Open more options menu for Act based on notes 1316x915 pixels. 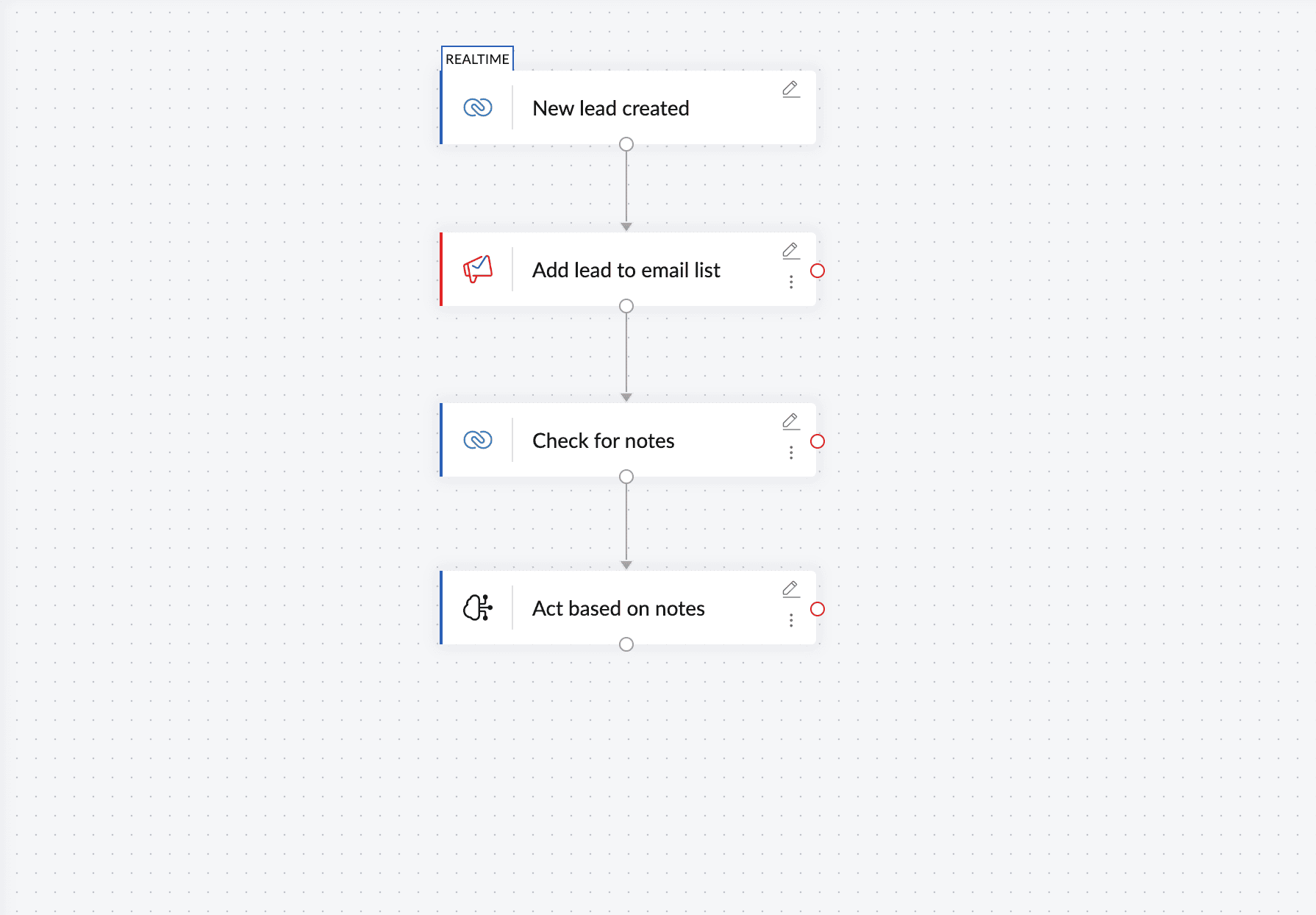791,621
